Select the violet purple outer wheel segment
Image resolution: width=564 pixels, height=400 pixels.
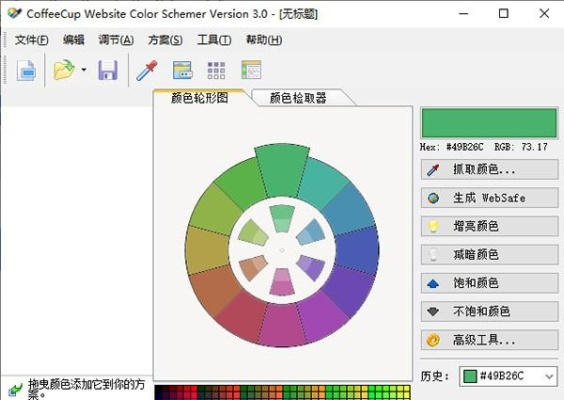coord(348,290)
